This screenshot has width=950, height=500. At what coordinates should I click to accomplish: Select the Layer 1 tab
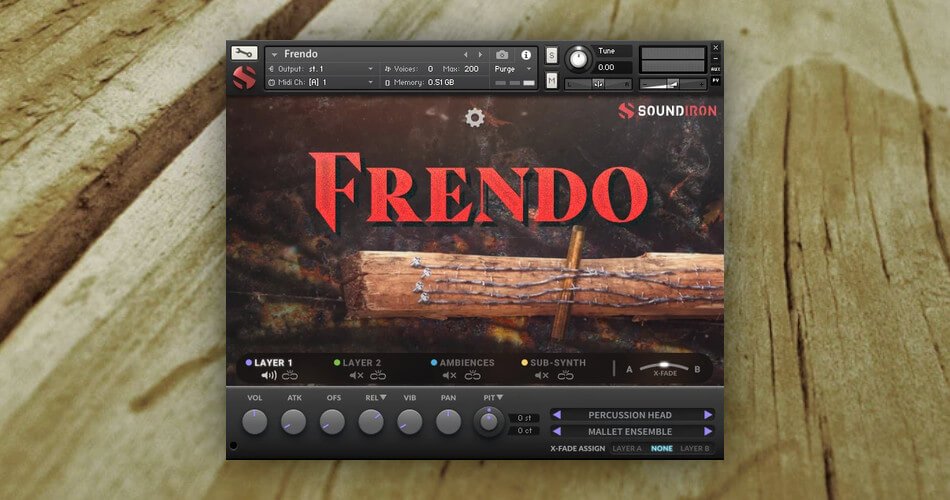coord(268,362)
